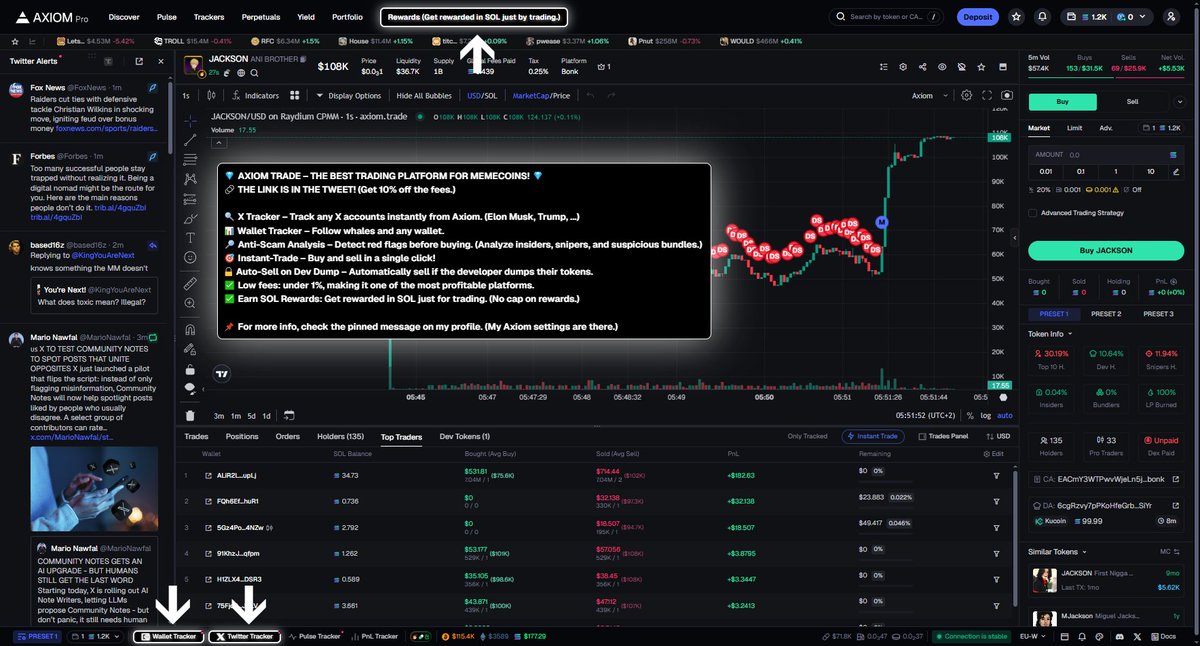This screenshot has width=1200, height=646.
Task: Toggle the Trades Panel option
Action: point(942,436)
